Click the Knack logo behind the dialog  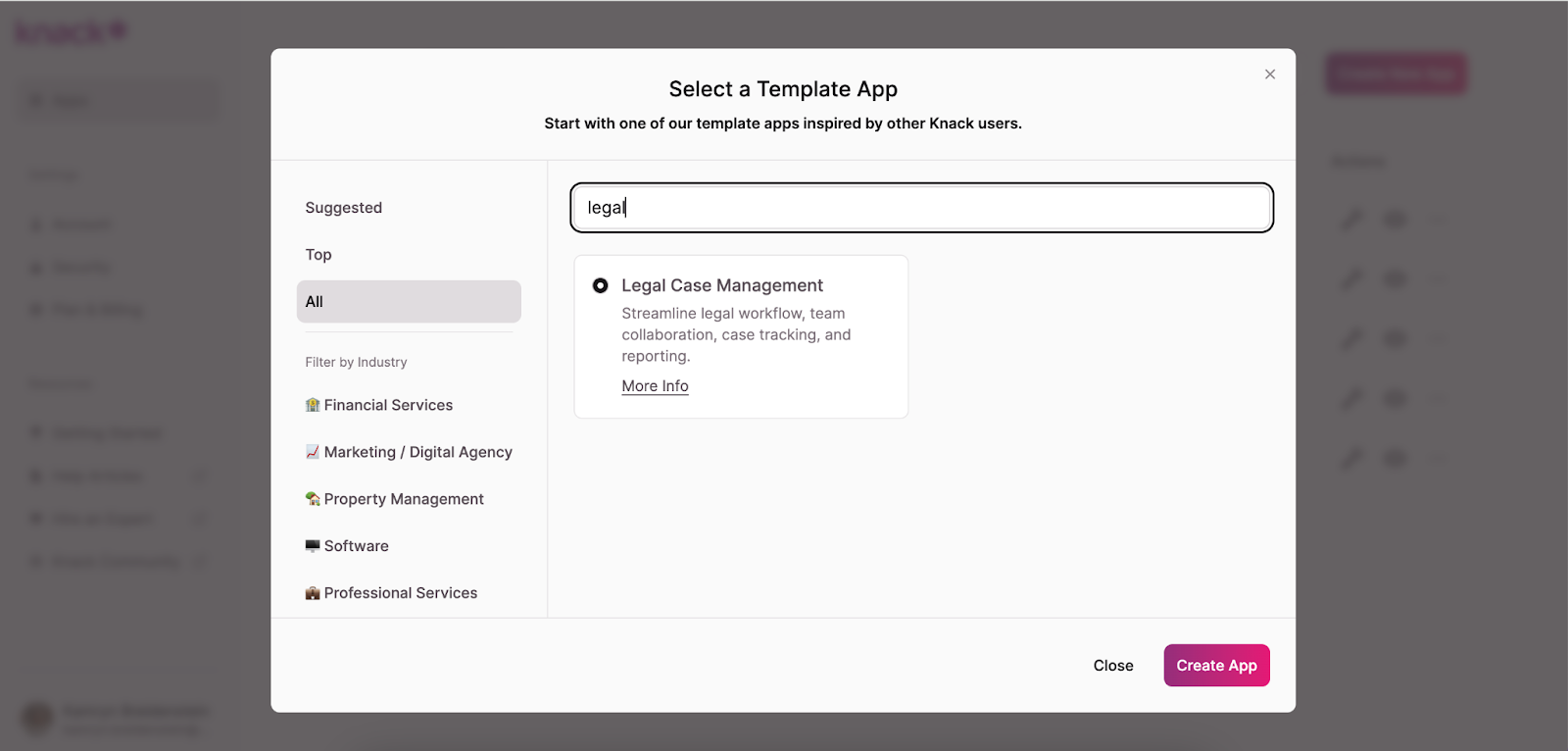coord(71,32)
